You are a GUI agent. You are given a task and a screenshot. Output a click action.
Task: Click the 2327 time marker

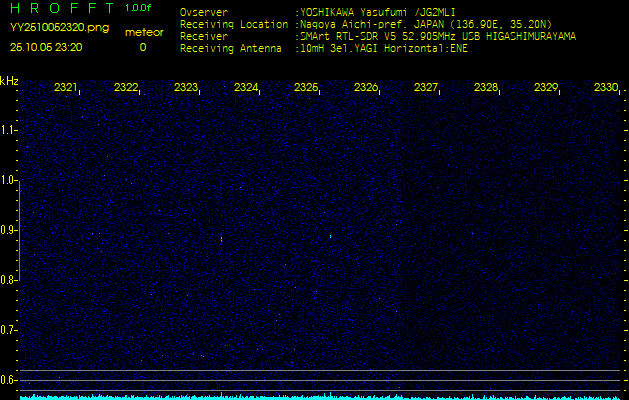(426, 88)
